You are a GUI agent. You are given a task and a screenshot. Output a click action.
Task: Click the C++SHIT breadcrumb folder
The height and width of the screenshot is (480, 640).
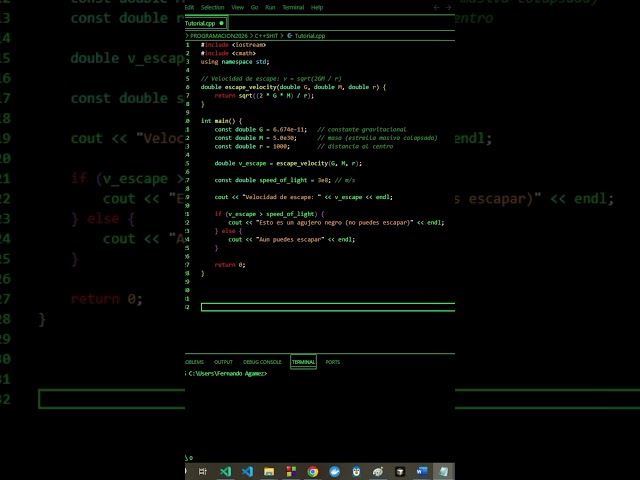(266, 36)
